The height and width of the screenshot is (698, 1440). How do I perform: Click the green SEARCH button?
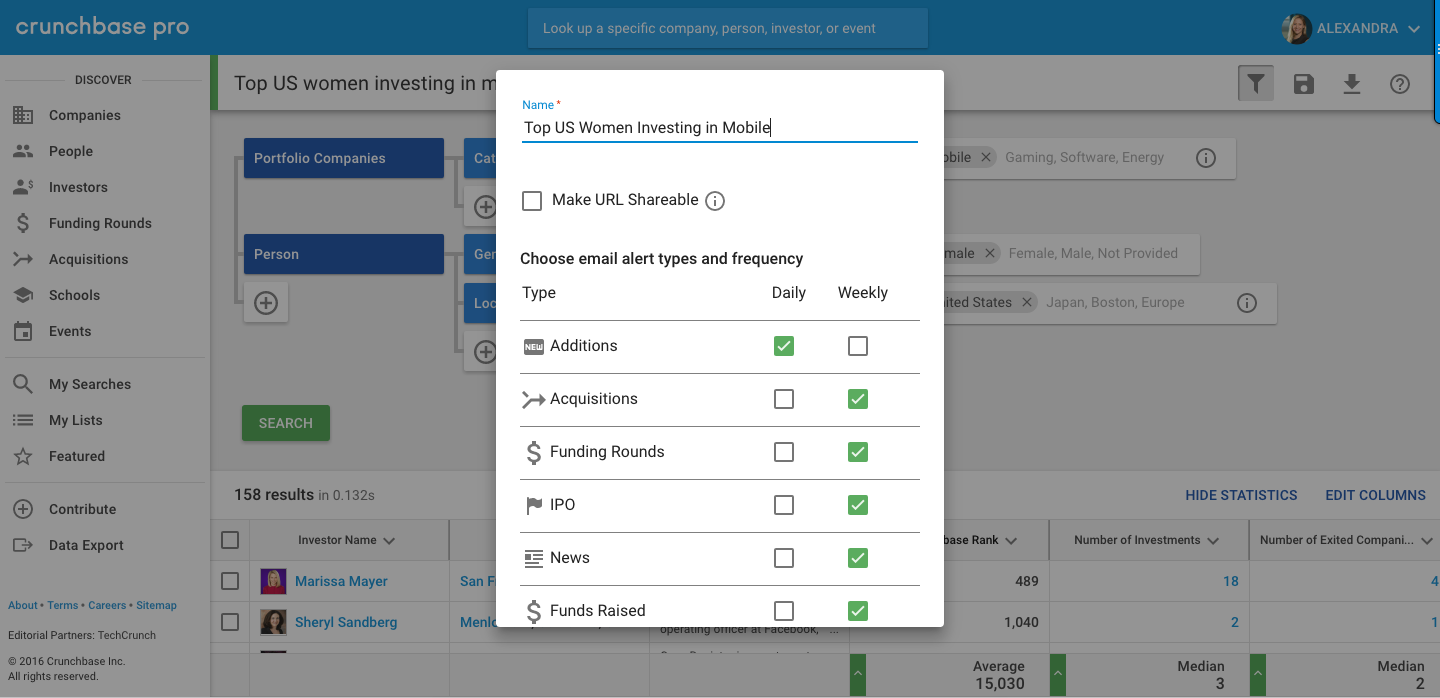click(286, 423)
